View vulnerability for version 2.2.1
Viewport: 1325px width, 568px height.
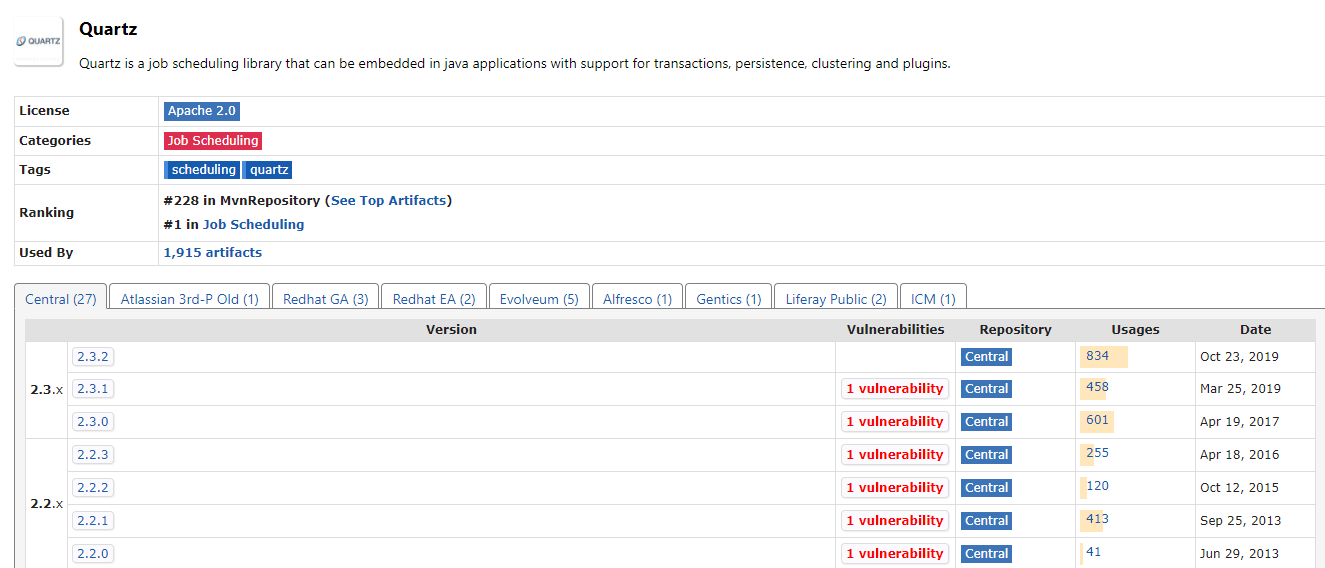click(x=895, y=521)
